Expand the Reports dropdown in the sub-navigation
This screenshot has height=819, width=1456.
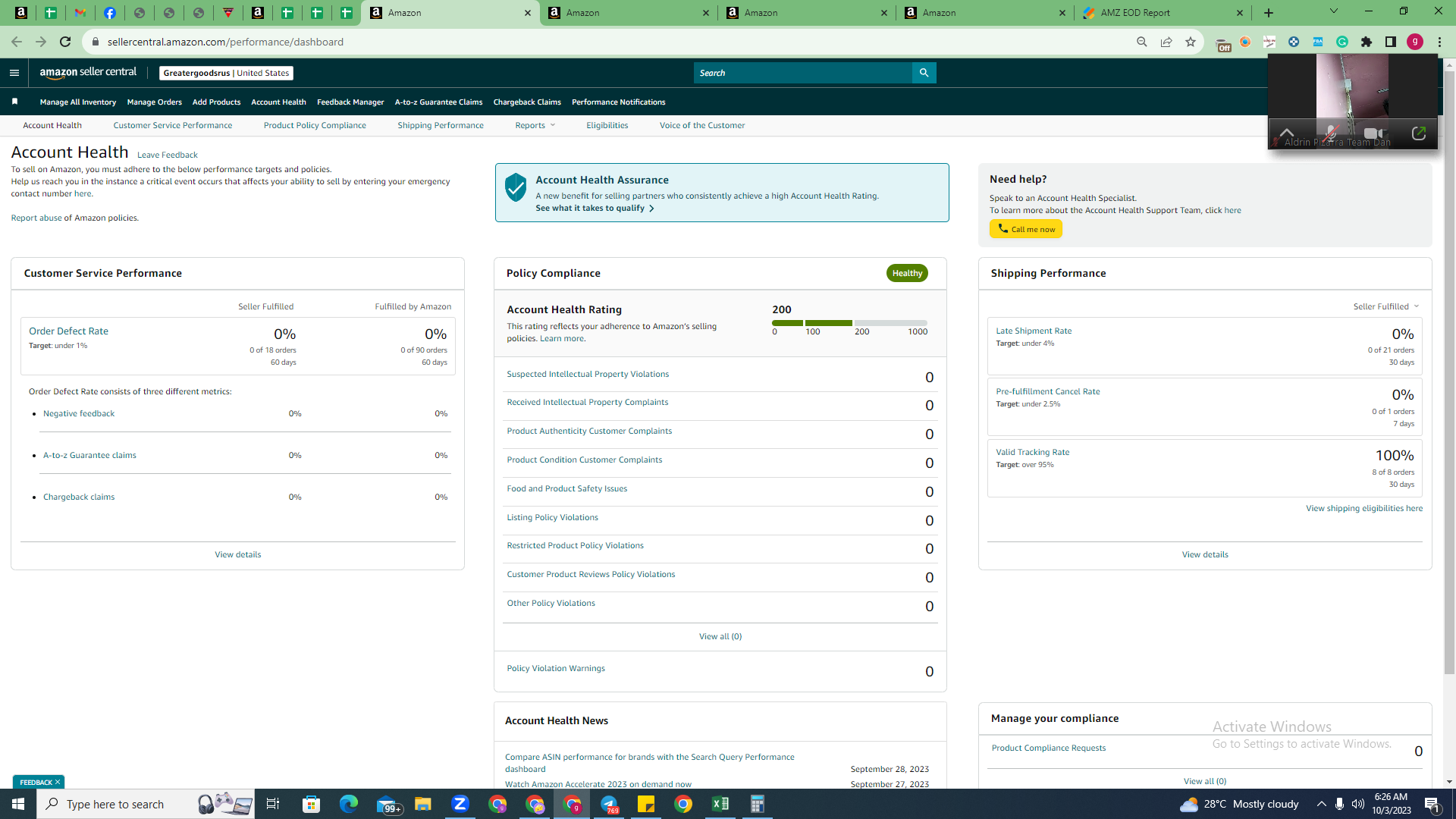pos(535,125)
